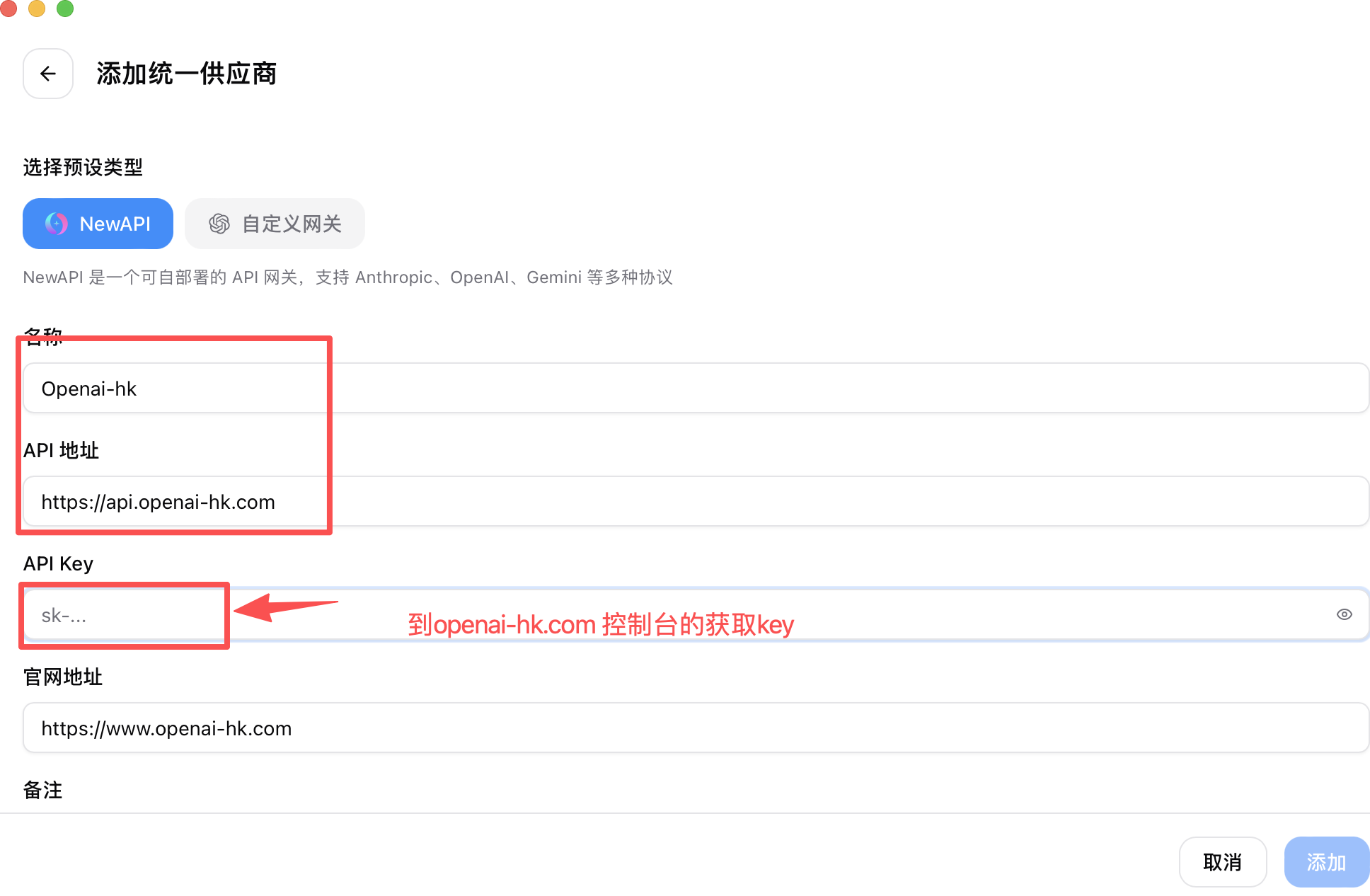Toggle API Key visibility eye icon
1370x896 pixels.
click(x=1344, y=614)
